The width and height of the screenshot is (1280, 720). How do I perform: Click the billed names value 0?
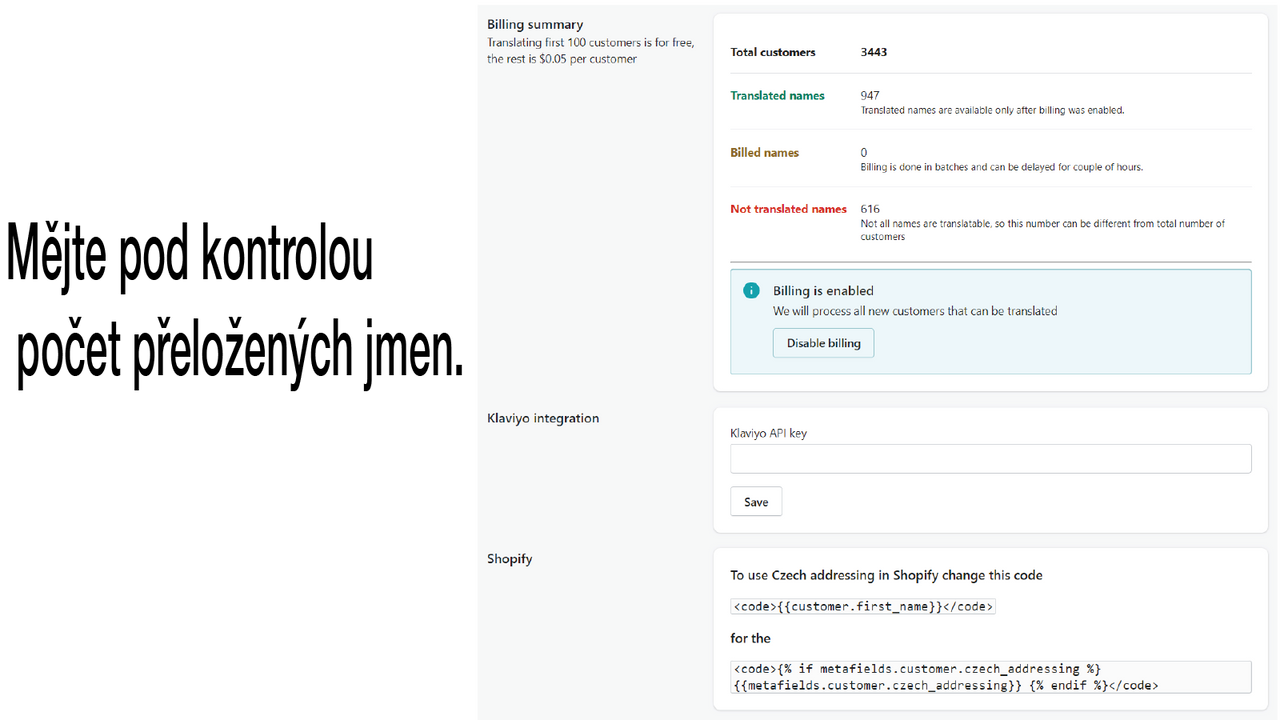[x=864, y=153]
